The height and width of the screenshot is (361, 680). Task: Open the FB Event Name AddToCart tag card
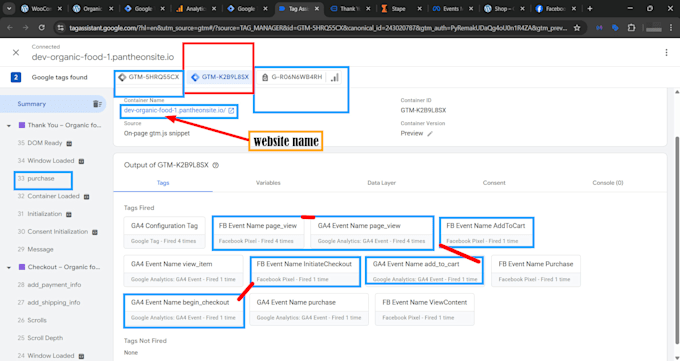pyautogui.click(x=487, y=233)
